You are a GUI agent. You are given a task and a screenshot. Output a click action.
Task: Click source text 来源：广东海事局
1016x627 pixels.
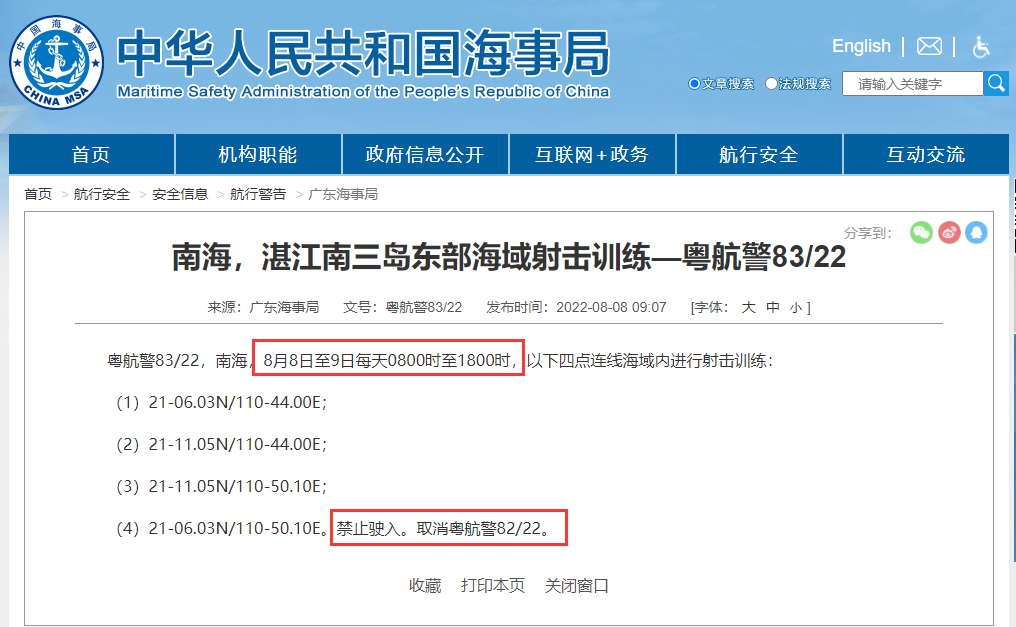tap(263, 307)
